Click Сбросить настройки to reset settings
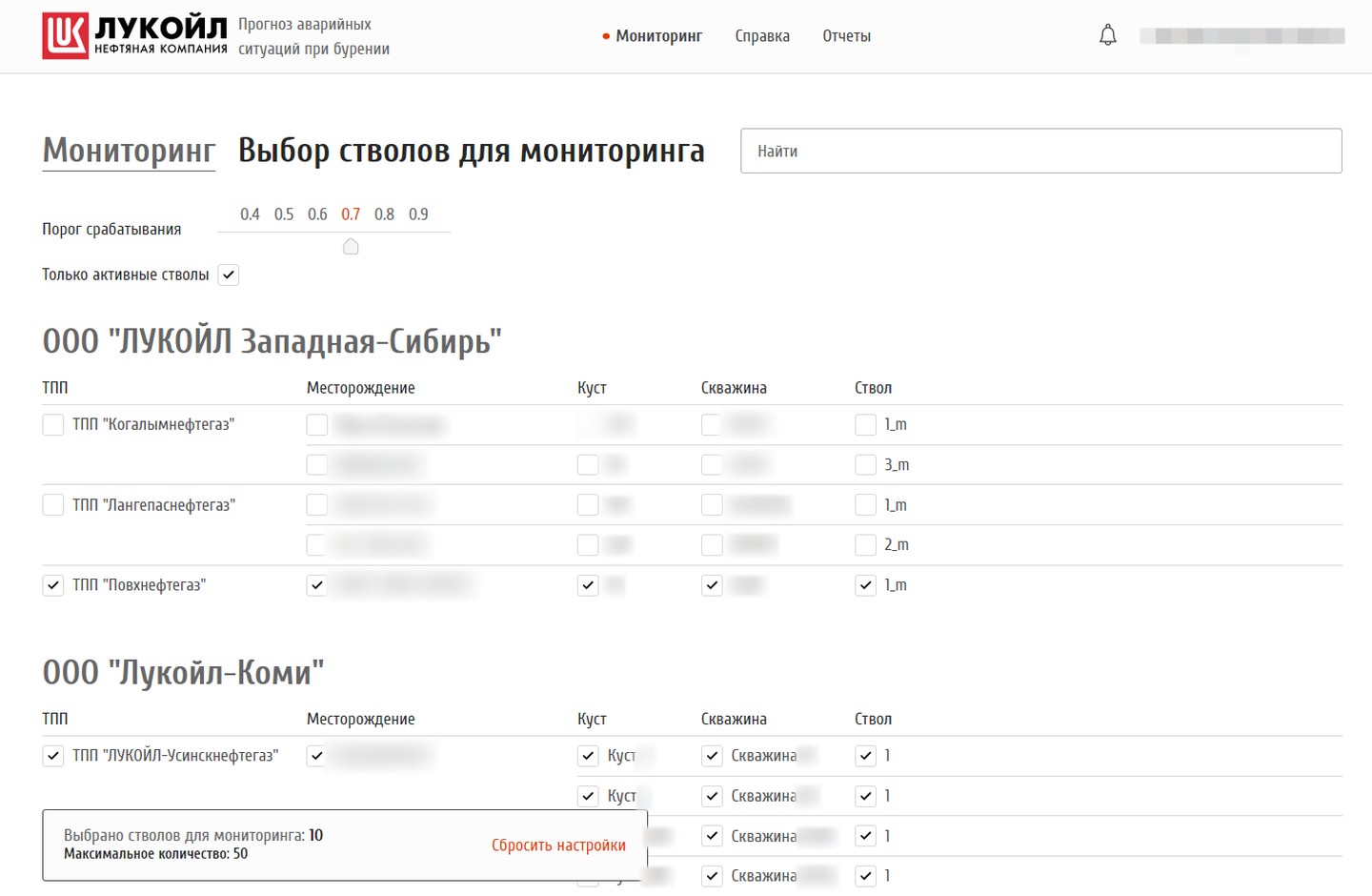Image resolution: width=1372 pixels, height=896 pixels. (558, 845)
